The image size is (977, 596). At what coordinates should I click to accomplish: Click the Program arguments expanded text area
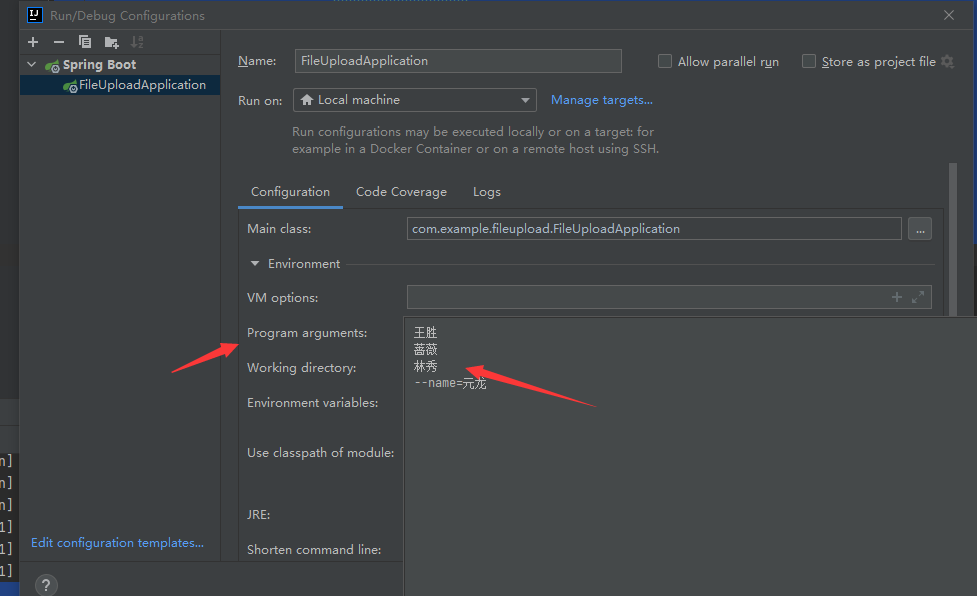[x=690, y=456]
